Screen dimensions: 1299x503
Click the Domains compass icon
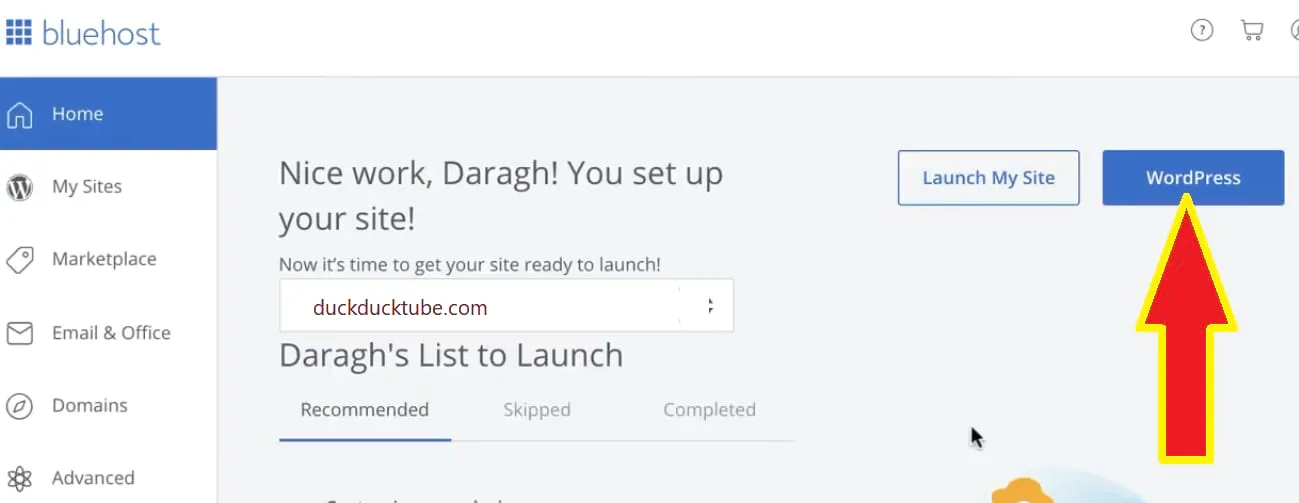[x=20, y=406]
